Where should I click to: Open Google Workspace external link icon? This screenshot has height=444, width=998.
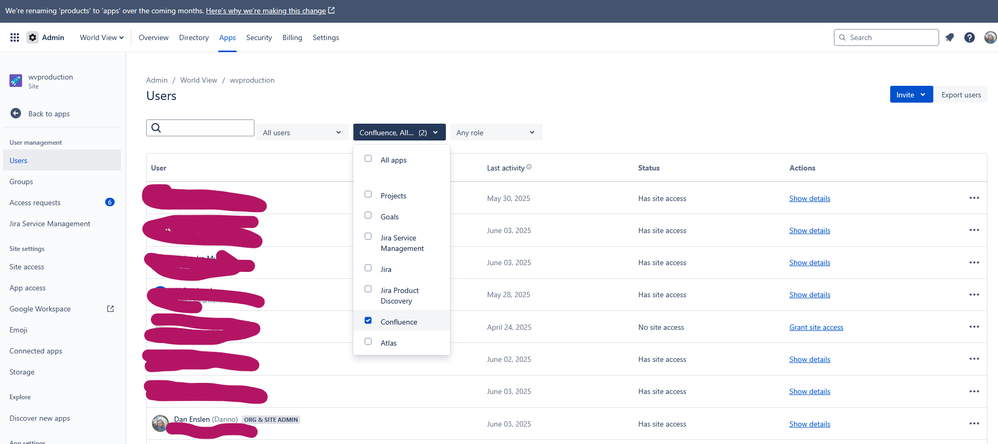[110, 309]
